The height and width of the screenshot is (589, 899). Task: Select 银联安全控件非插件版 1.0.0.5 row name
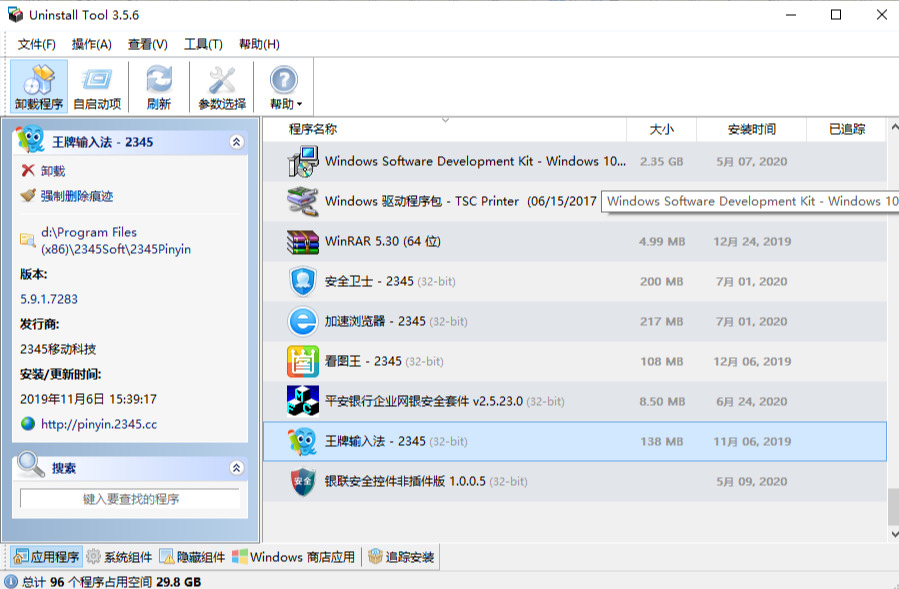425,481
